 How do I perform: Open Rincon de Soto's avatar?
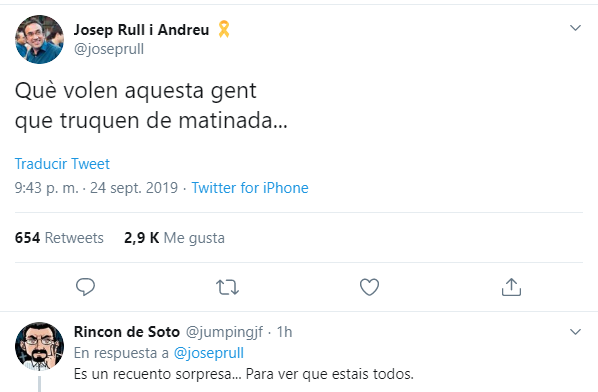click(x=39, y=346)
